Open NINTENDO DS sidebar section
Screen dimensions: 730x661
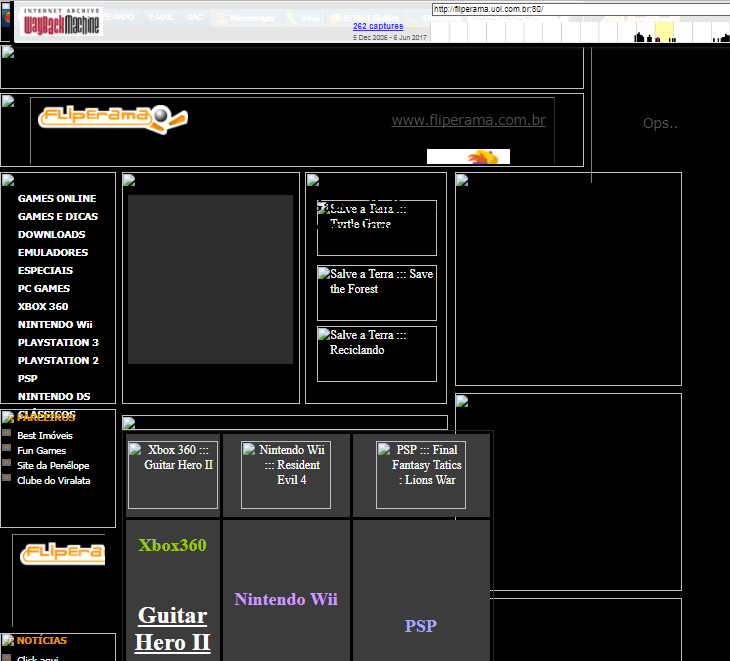click(x=54, y=397)
